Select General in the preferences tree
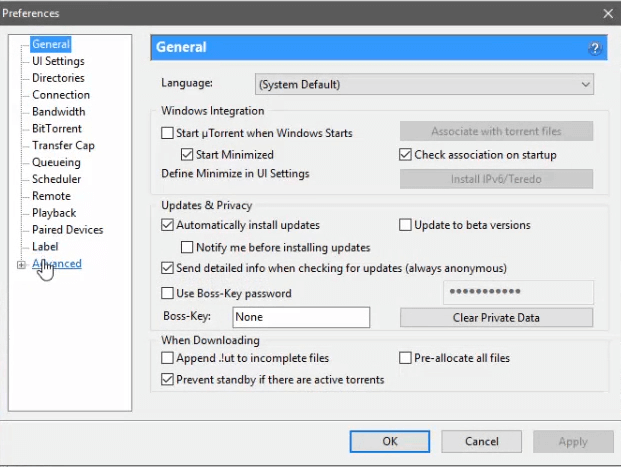This screenshot has width=621, height=467. (51, 44)
